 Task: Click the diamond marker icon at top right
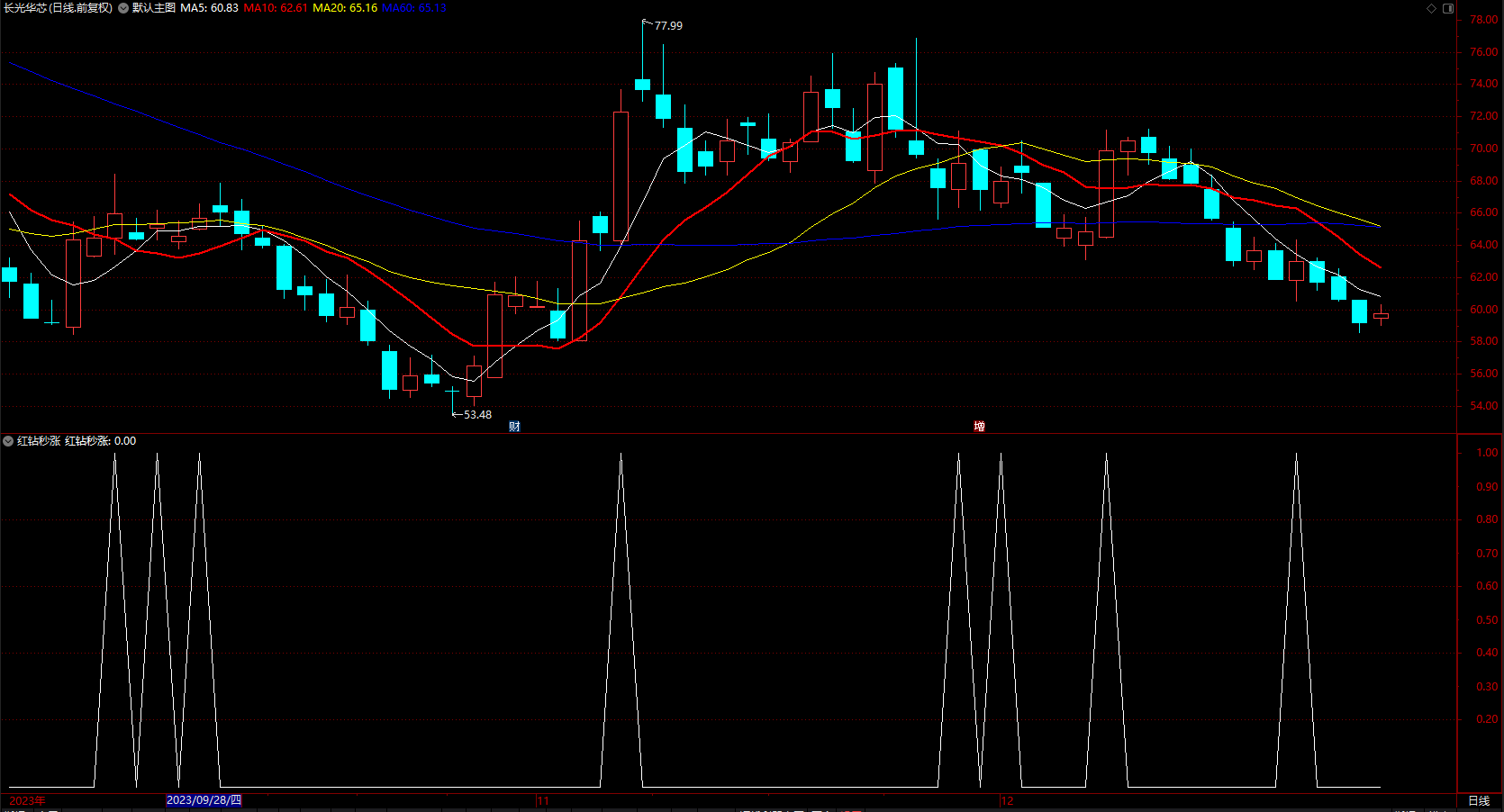coord(1432,8)
